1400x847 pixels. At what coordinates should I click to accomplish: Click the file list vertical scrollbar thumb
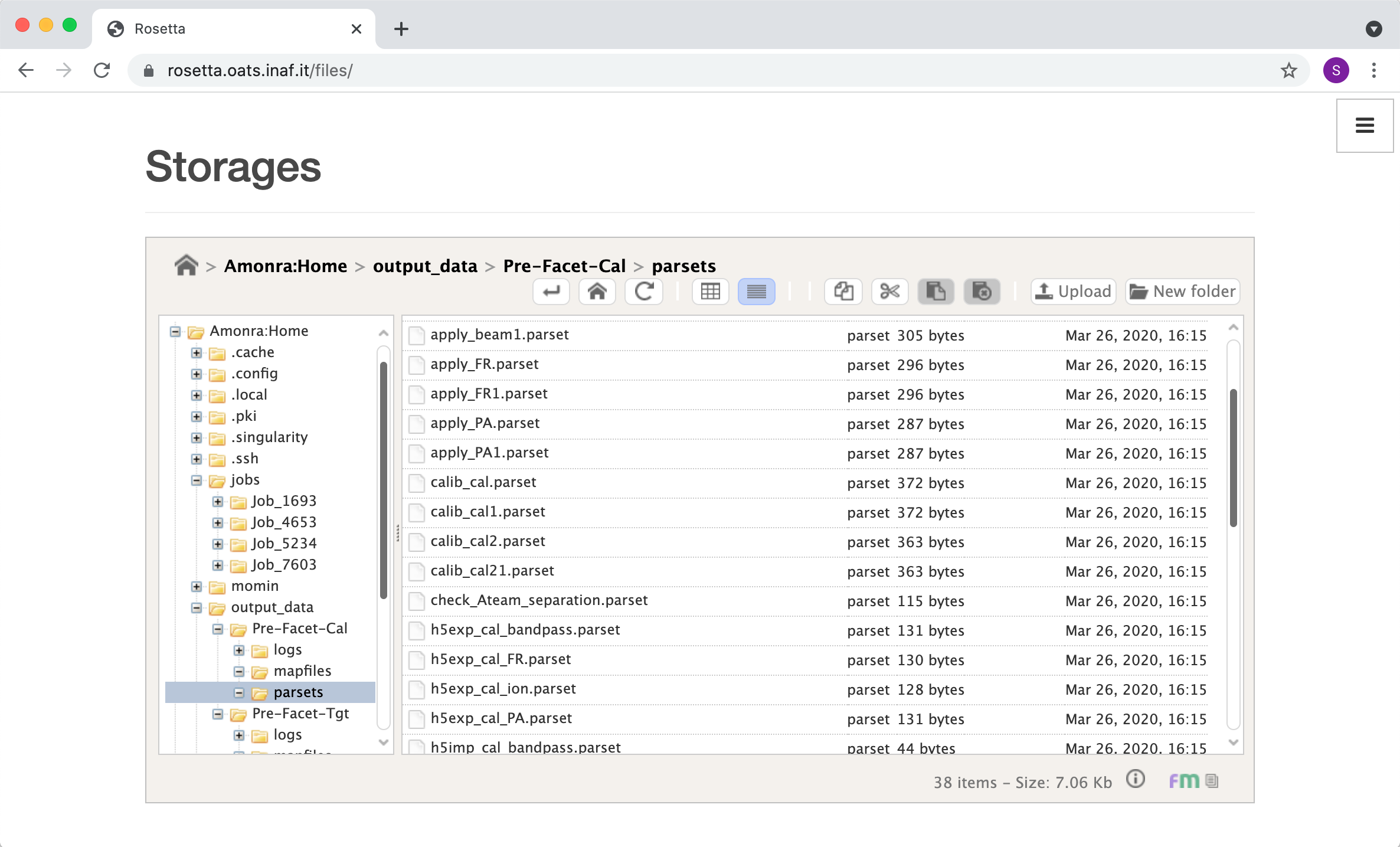[x=1233, y=457]
